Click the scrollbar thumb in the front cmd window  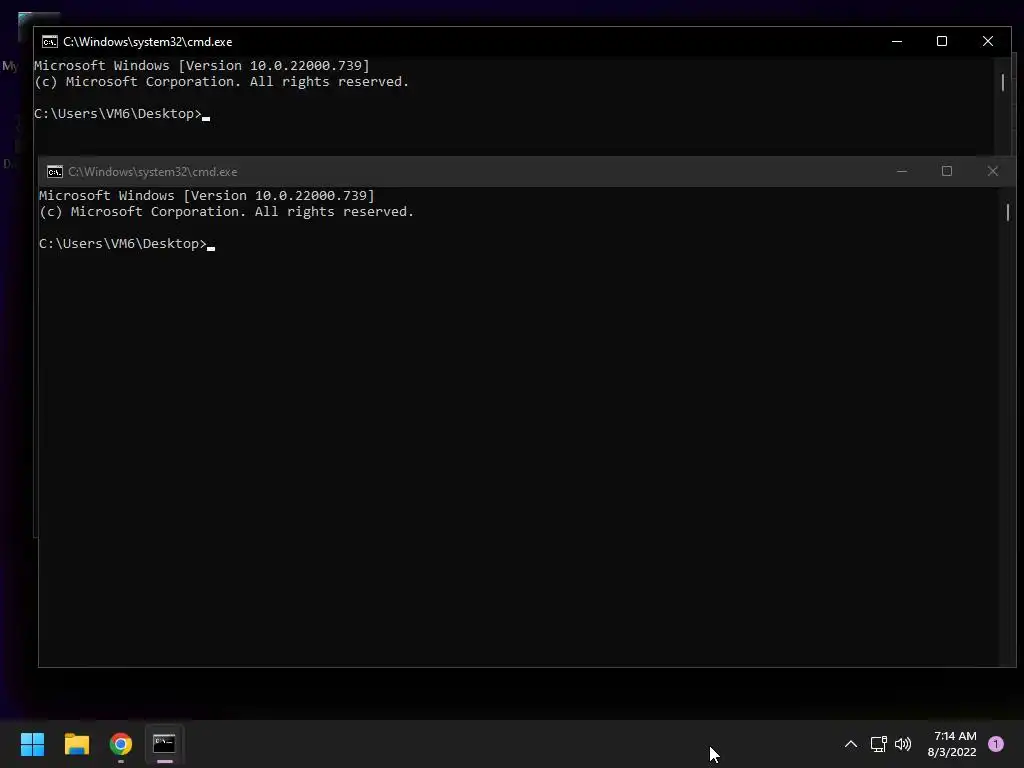1008,212
